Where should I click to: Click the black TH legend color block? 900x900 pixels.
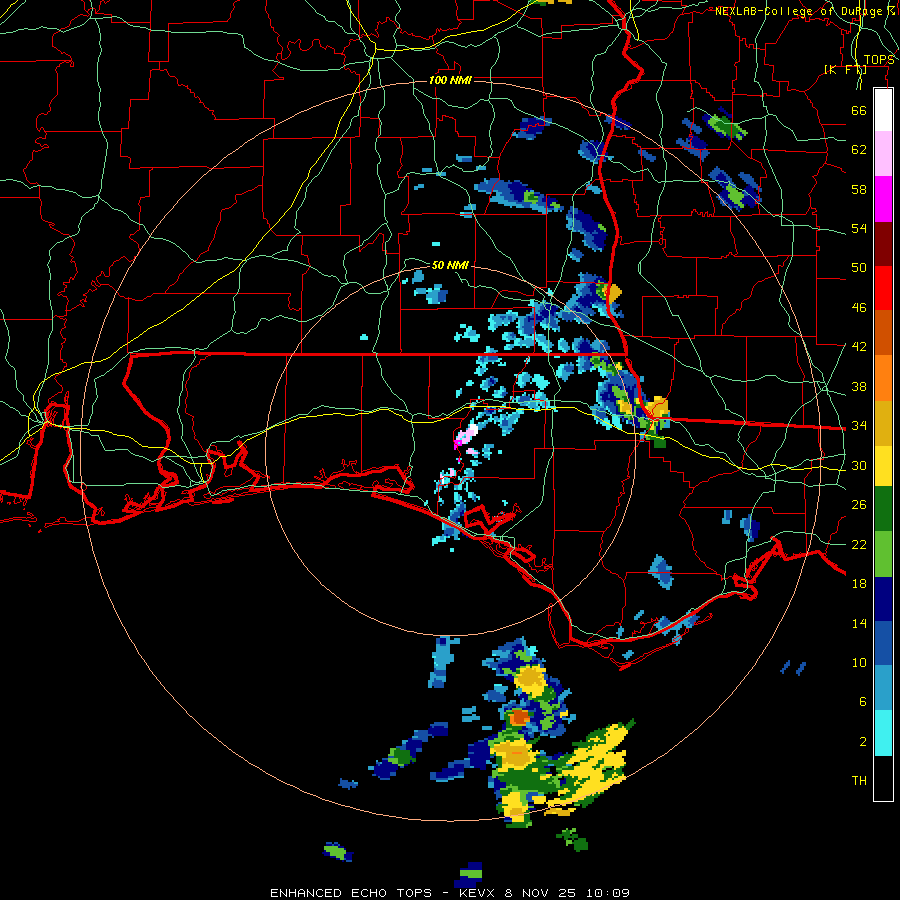883,778
